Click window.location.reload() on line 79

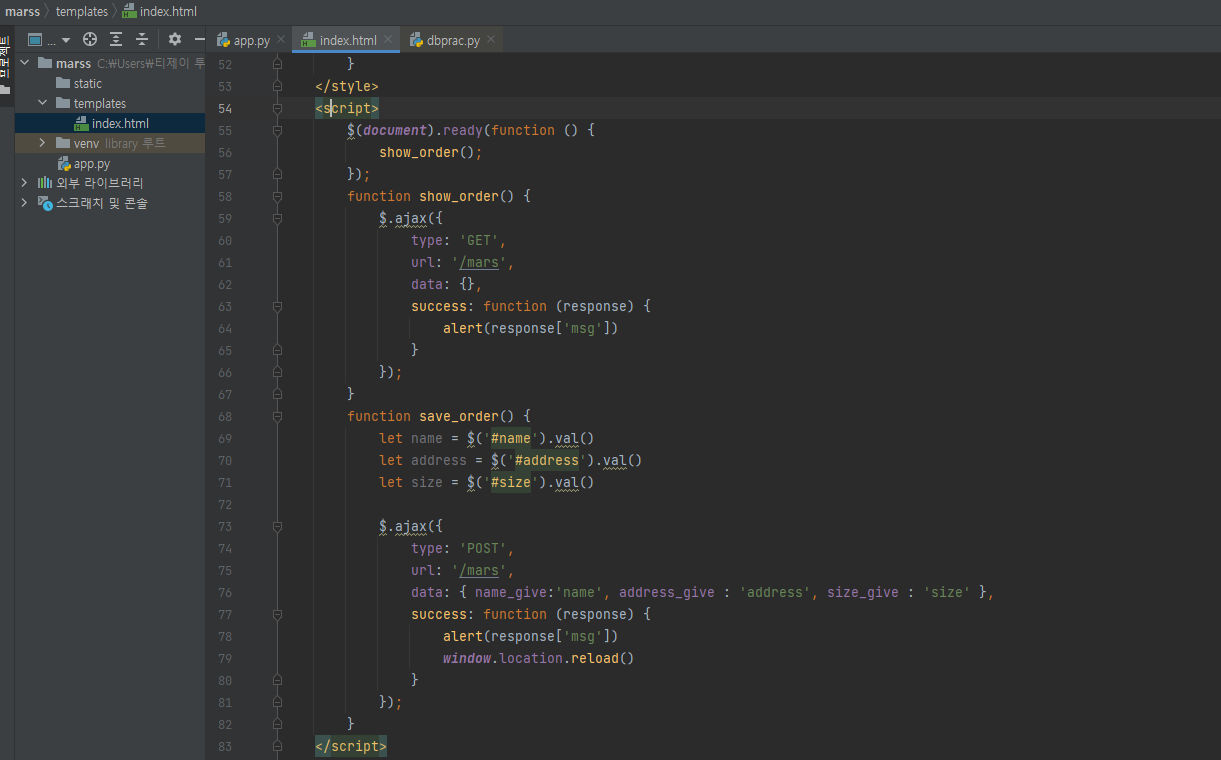pos(539,658)
